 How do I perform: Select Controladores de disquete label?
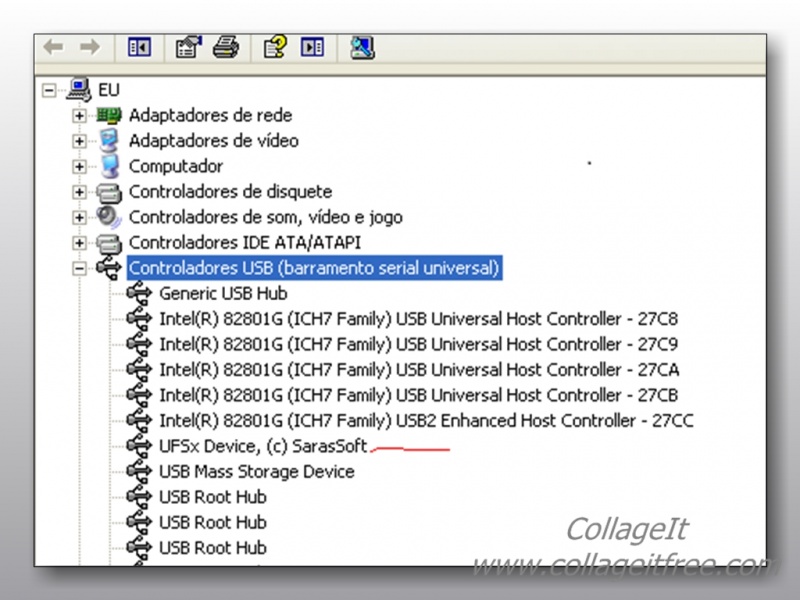pos(230,192)
